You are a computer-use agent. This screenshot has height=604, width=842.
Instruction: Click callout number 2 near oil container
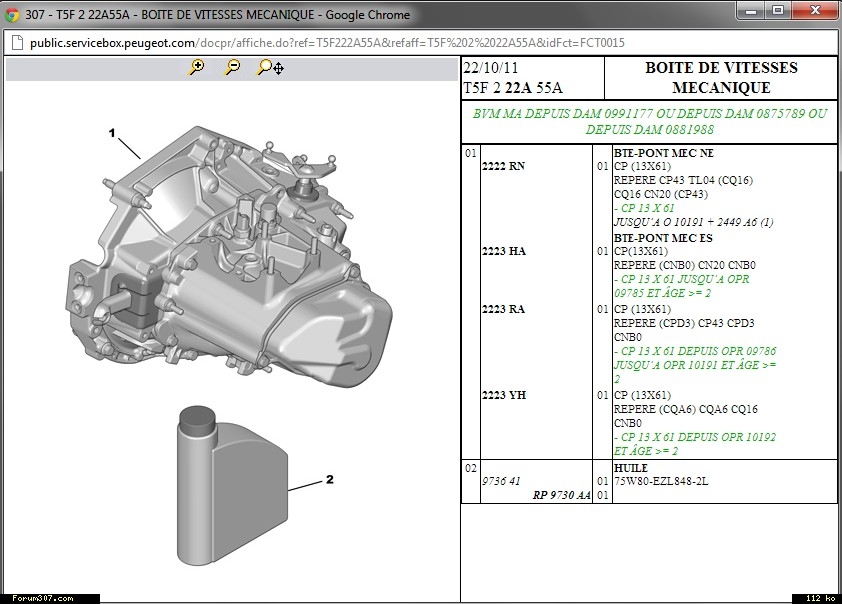(329, 480)
